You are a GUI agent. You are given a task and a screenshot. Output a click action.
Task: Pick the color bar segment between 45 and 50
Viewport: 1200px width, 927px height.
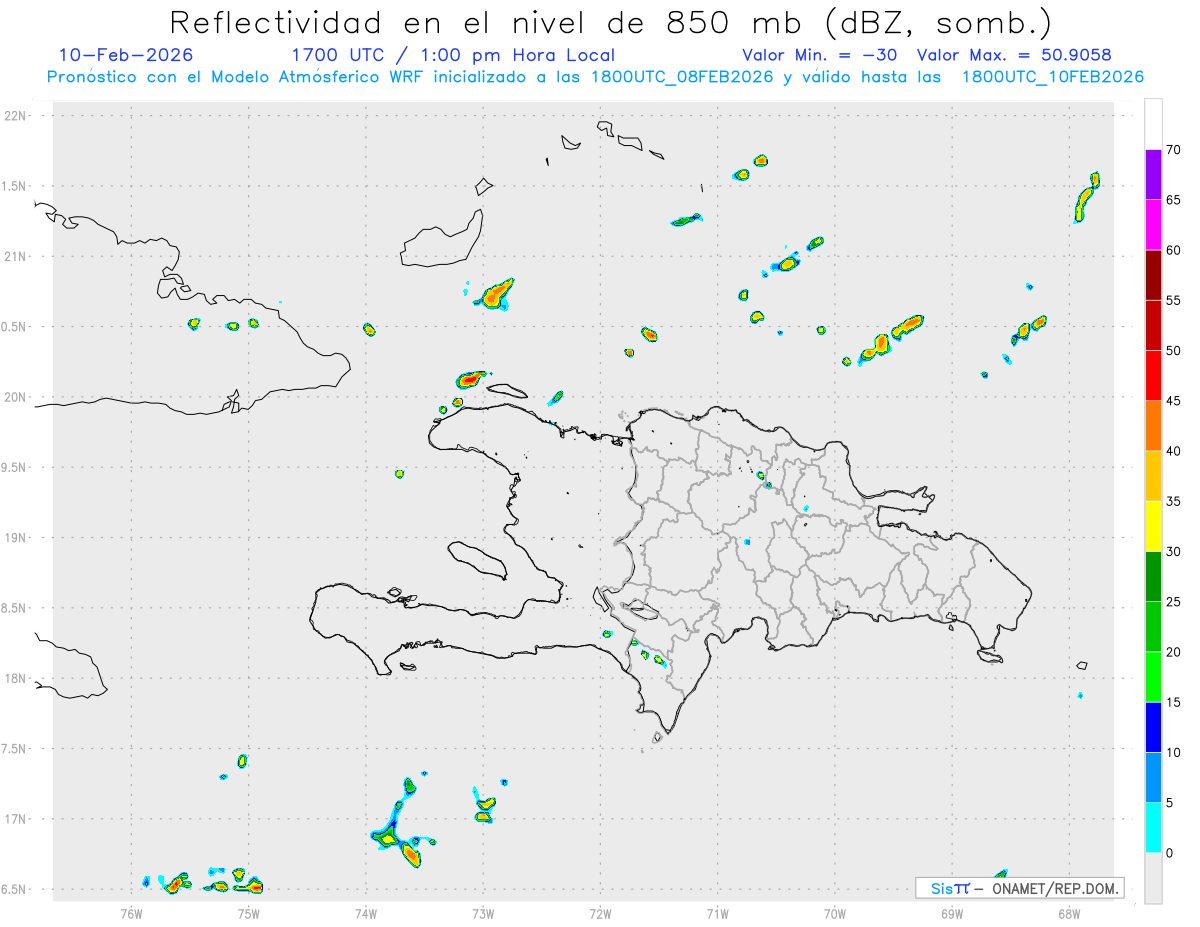coord(1153,375)
